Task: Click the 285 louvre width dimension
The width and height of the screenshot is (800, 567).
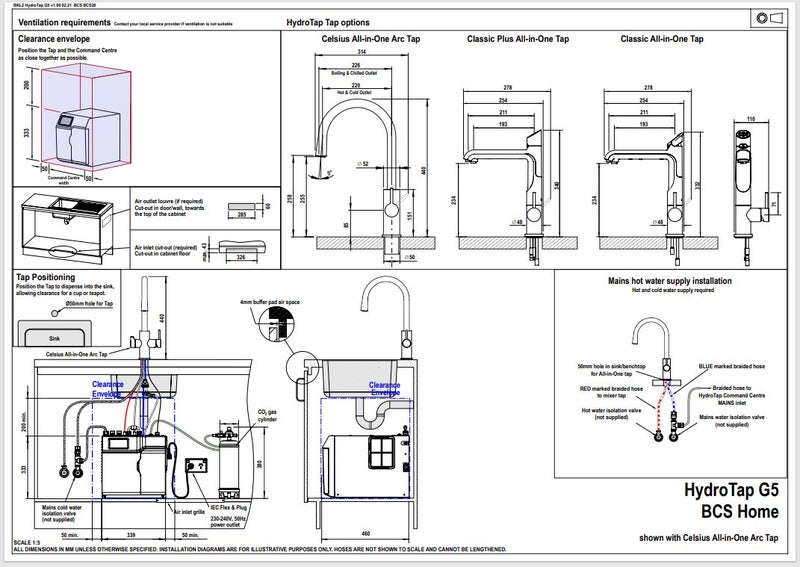Action: point(242,215)
